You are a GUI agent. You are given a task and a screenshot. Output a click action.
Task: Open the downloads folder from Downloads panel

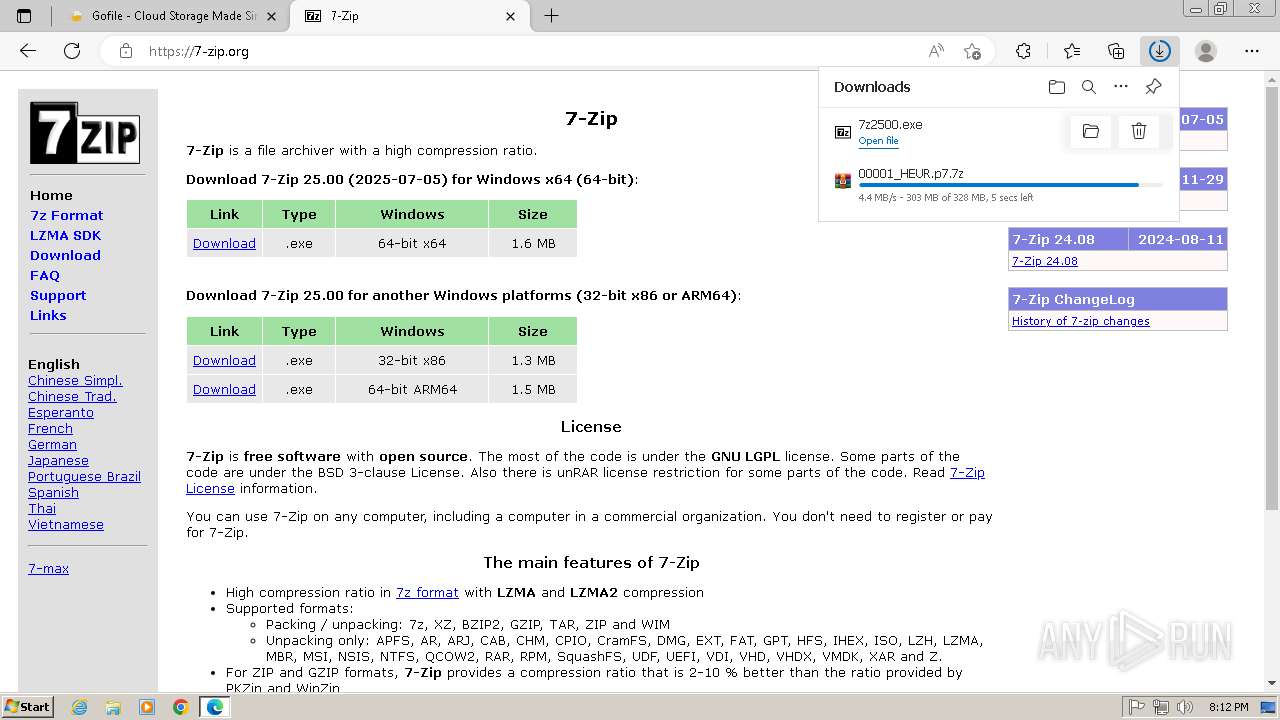pyautogui.click(x=1057, y=87)
